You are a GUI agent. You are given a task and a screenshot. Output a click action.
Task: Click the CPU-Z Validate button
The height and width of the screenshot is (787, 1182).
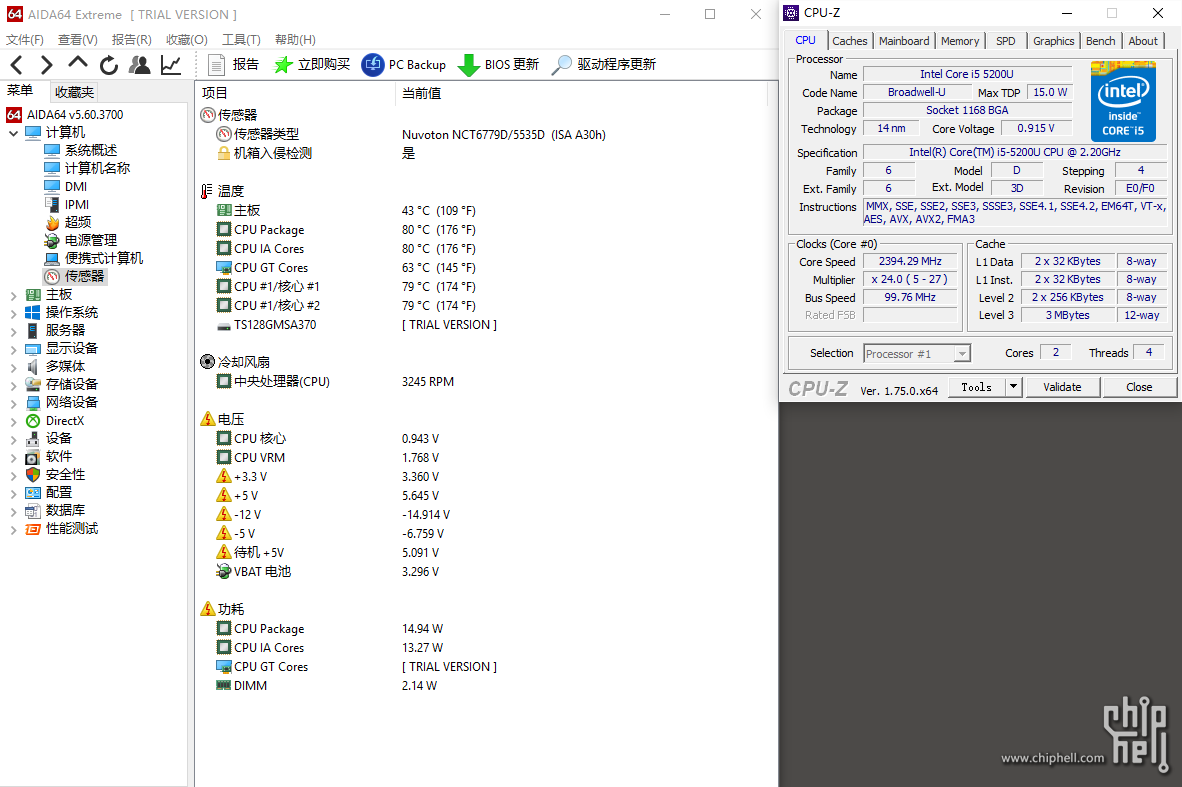(x=1062, y=387)
